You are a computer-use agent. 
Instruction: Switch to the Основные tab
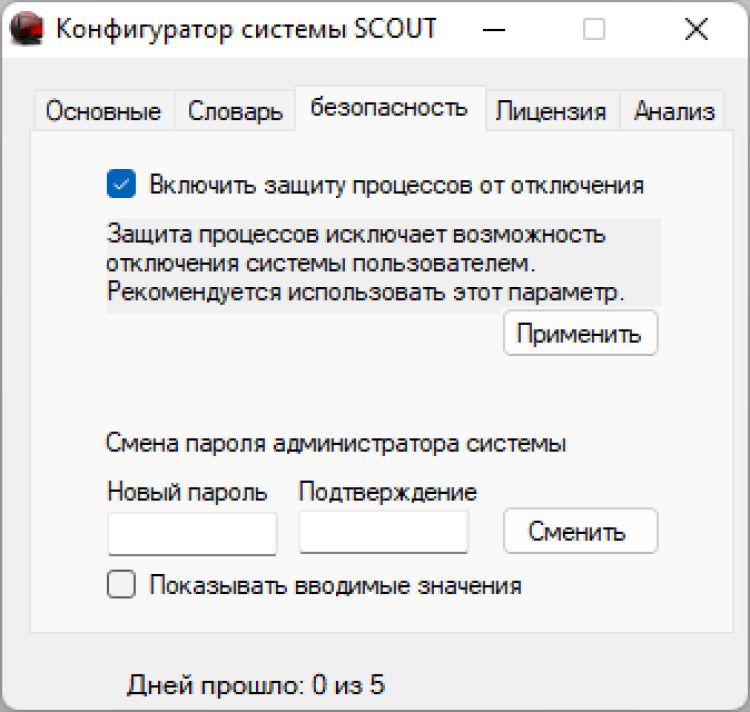coord(103,111)
